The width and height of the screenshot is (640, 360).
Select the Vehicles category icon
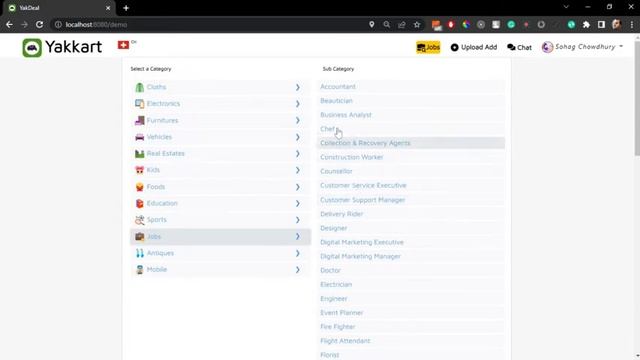tap(140, 137)
